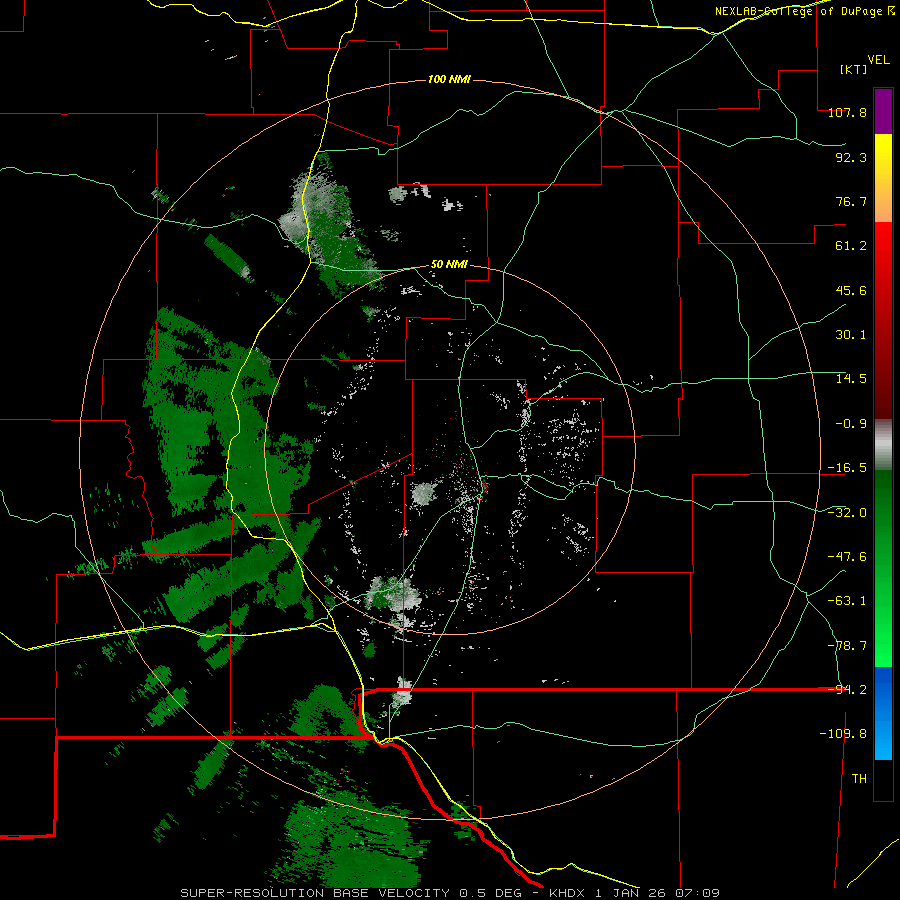Click the 50 NMI range ring label
The image size is (900, 900).
tap(449, 265)
